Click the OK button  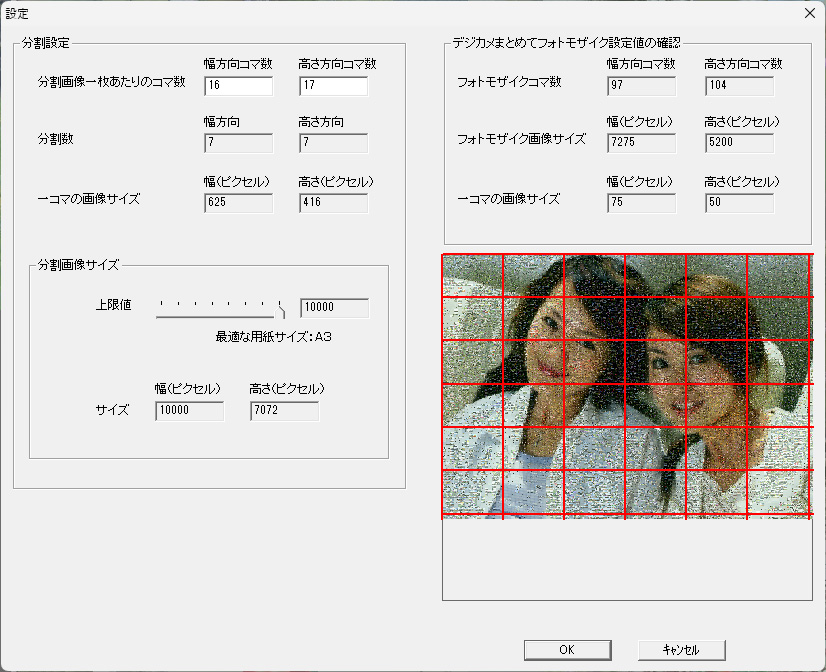(x=566, y=650)
